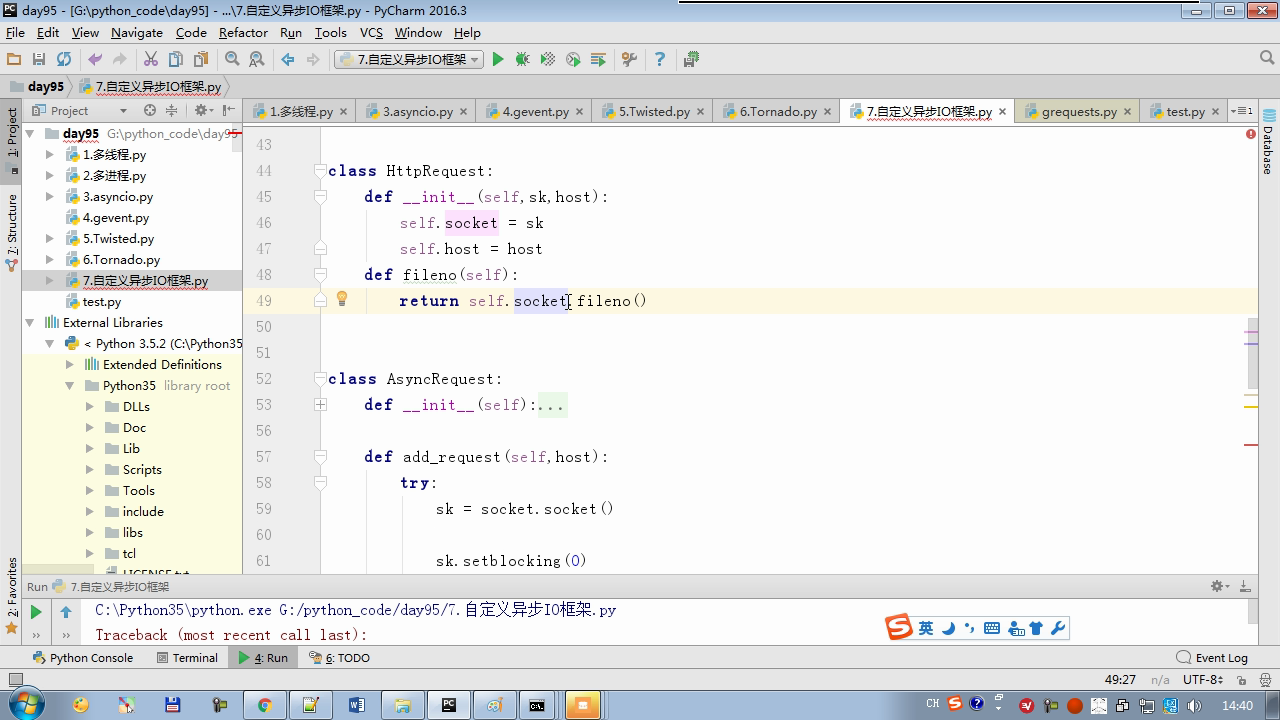Open the run configuration dropdown

point(408,60)
